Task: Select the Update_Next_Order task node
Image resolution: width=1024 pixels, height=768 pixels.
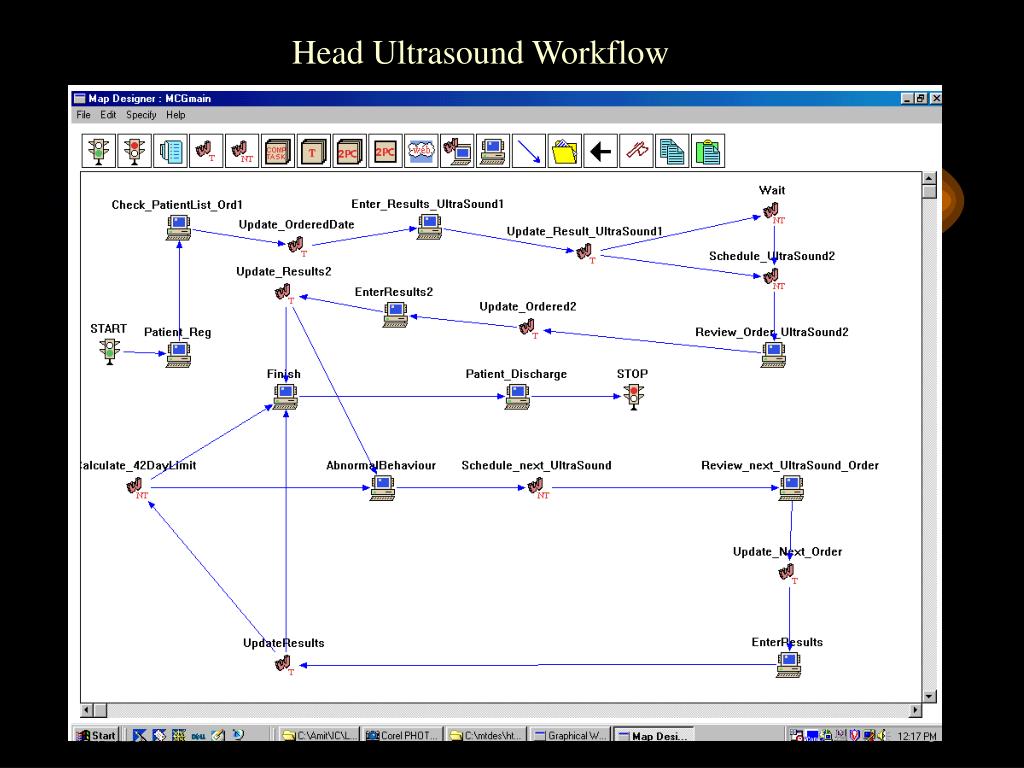Action: coord(788,573)
